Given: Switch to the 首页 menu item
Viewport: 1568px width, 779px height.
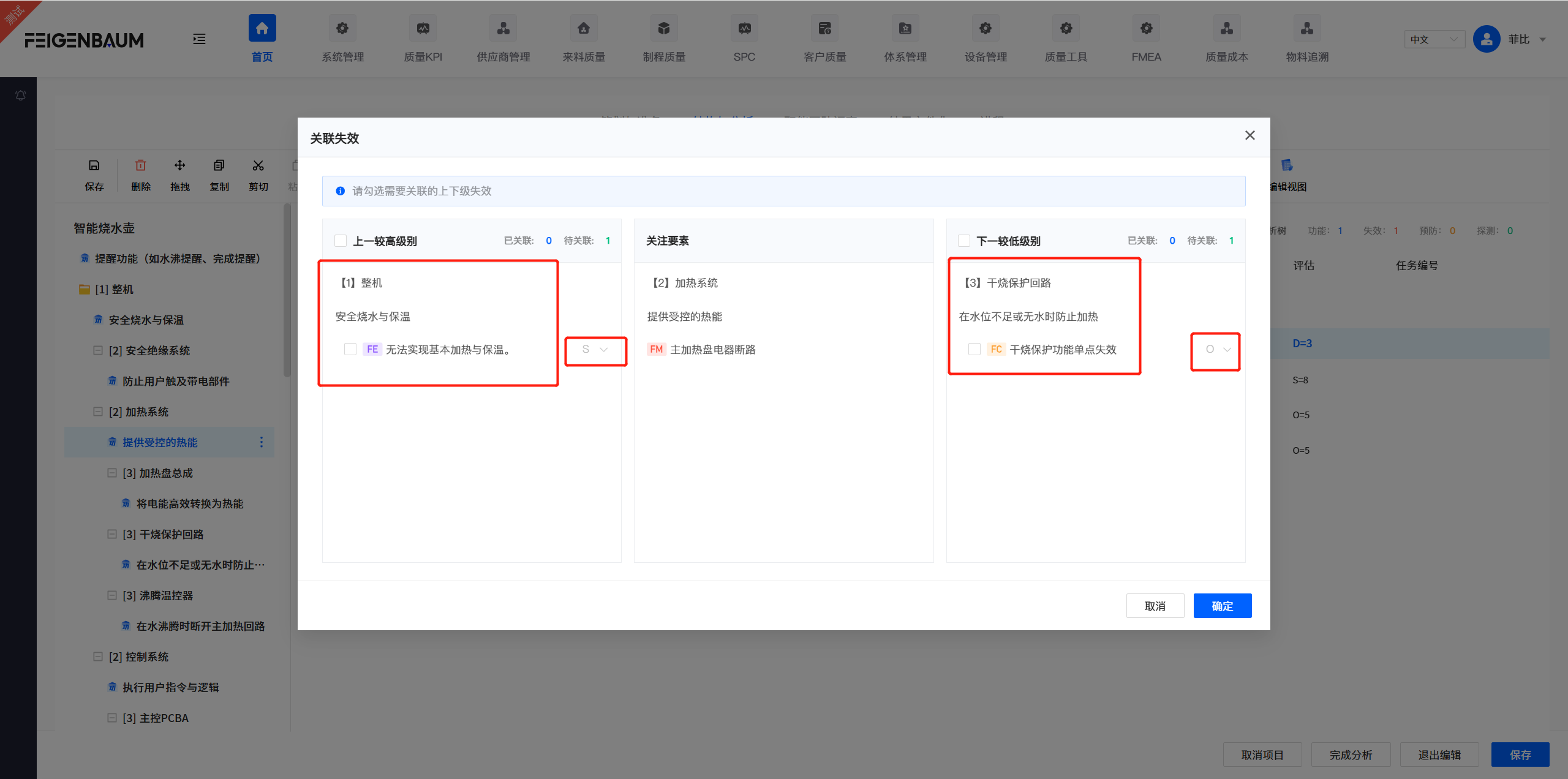Looking at the screenshot, I should click(x=262, y=38).
